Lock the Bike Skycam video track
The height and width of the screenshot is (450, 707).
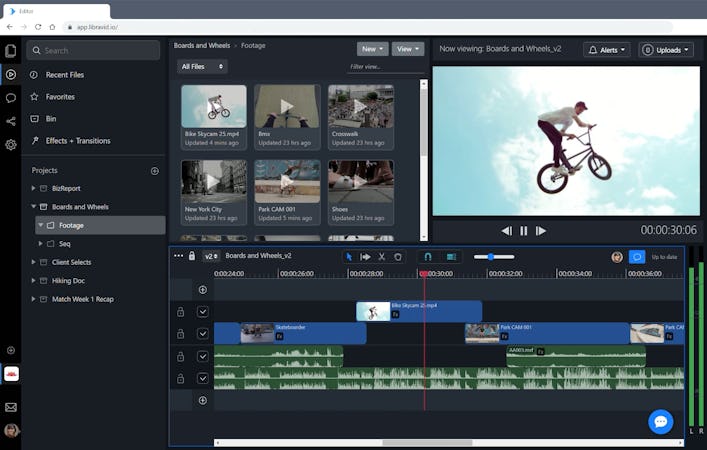coord(180,312)
